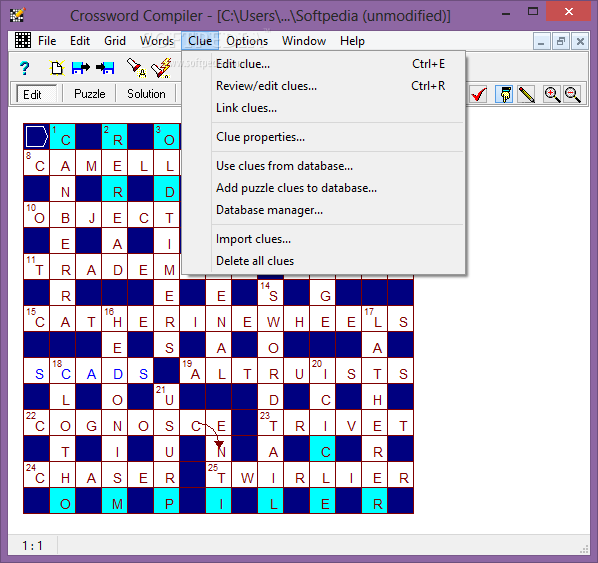The width and height of the screenshot is (598, 563).
Task: Select cell 8 with letter C
Action: 37,163
